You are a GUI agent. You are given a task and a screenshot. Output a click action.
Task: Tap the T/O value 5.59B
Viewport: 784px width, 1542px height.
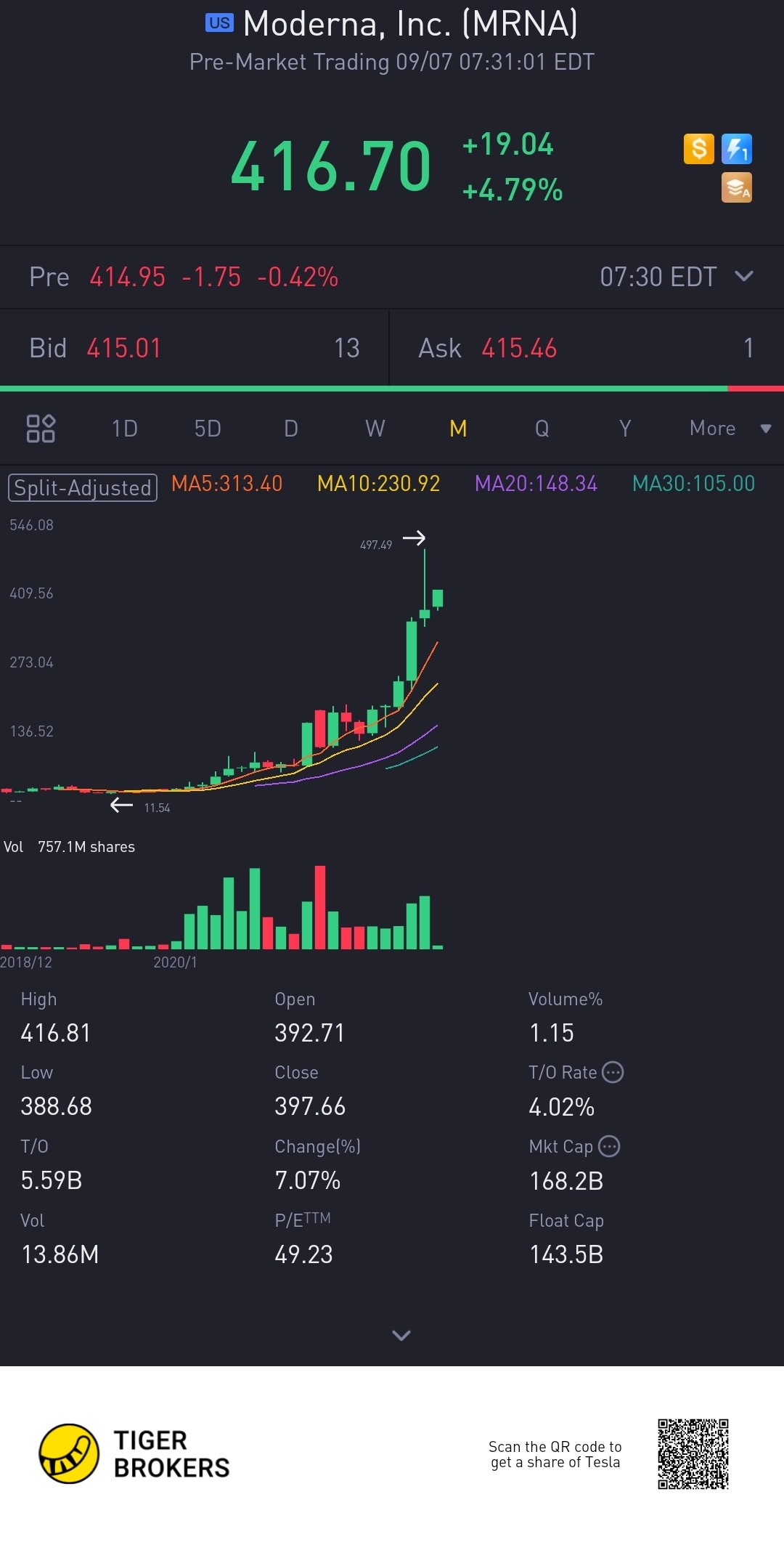(52, 1180)
